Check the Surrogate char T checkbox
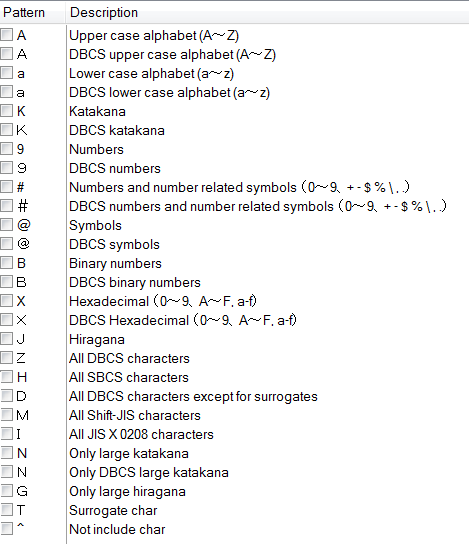The height and width of the screenshot is (544, 471). click(6, 510)
